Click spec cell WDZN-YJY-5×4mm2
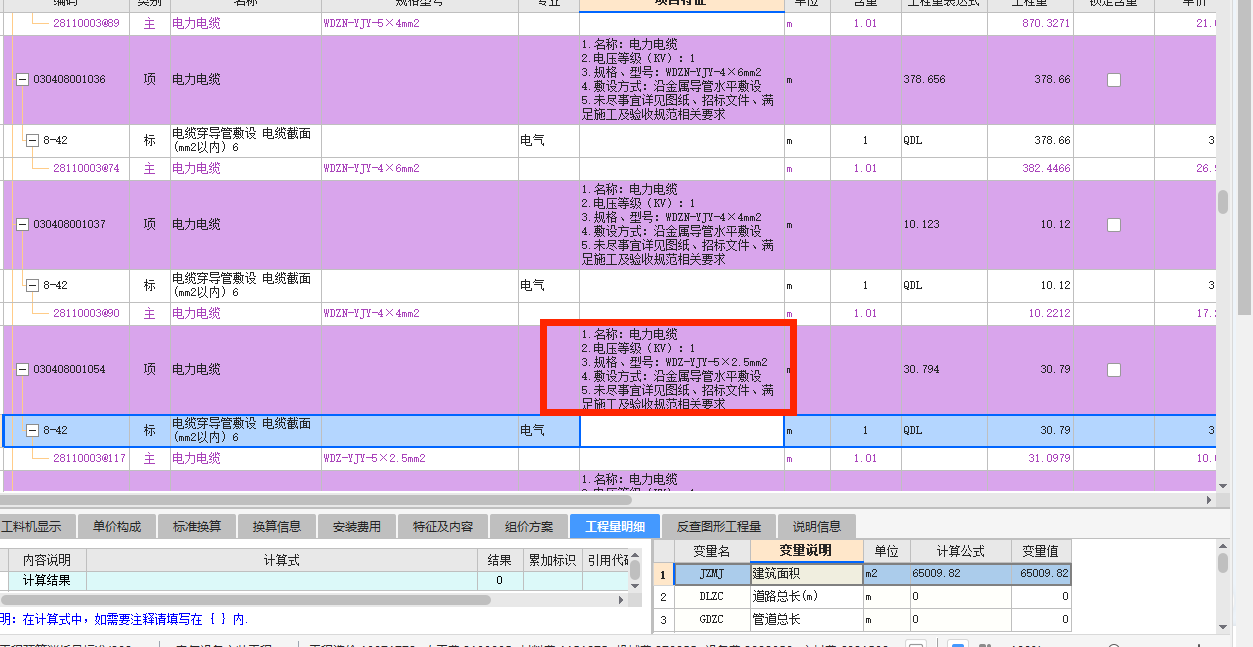This screenshot has width=1253, height=647. [371, 23]
